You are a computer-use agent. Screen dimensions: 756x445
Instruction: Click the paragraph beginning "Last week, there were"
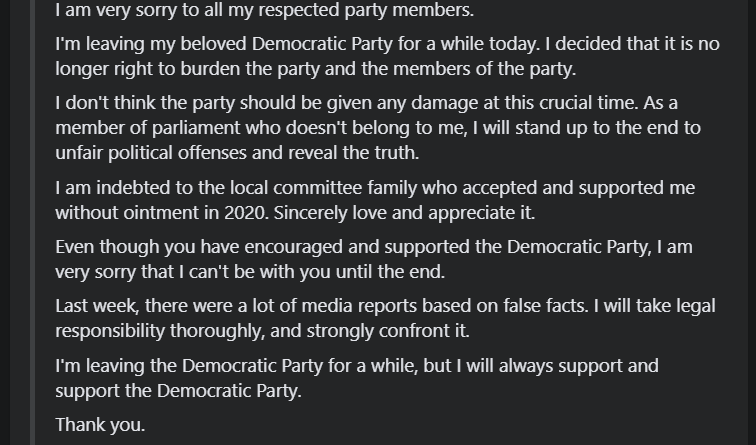(x=386, y=318)
